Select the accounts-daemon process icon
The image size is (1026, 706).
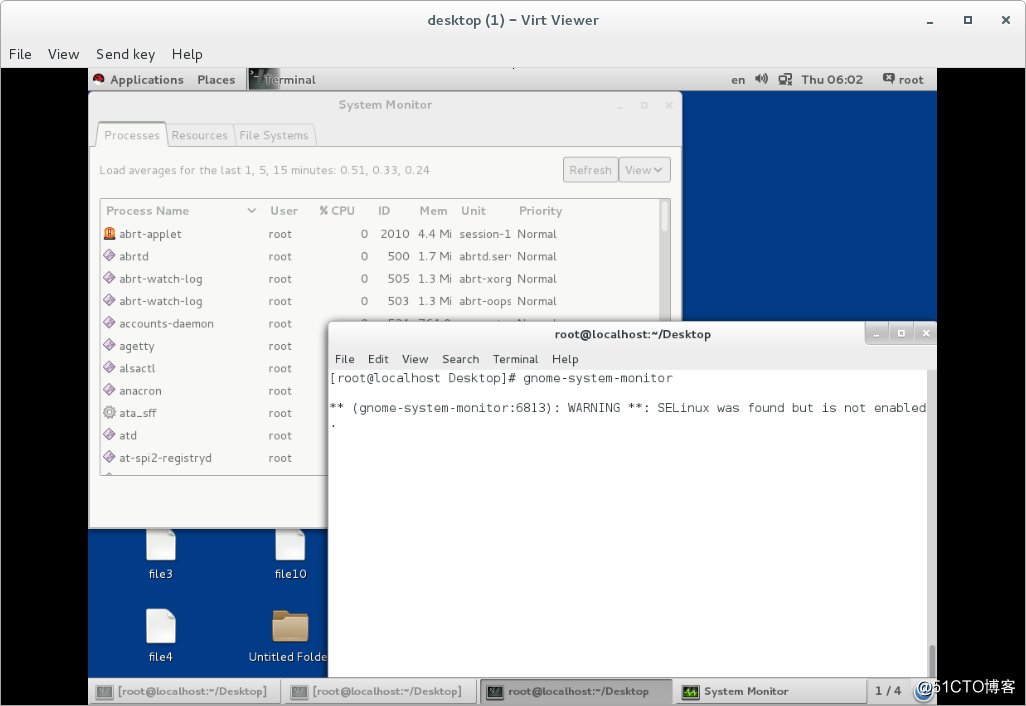click(x=110, y=323)
